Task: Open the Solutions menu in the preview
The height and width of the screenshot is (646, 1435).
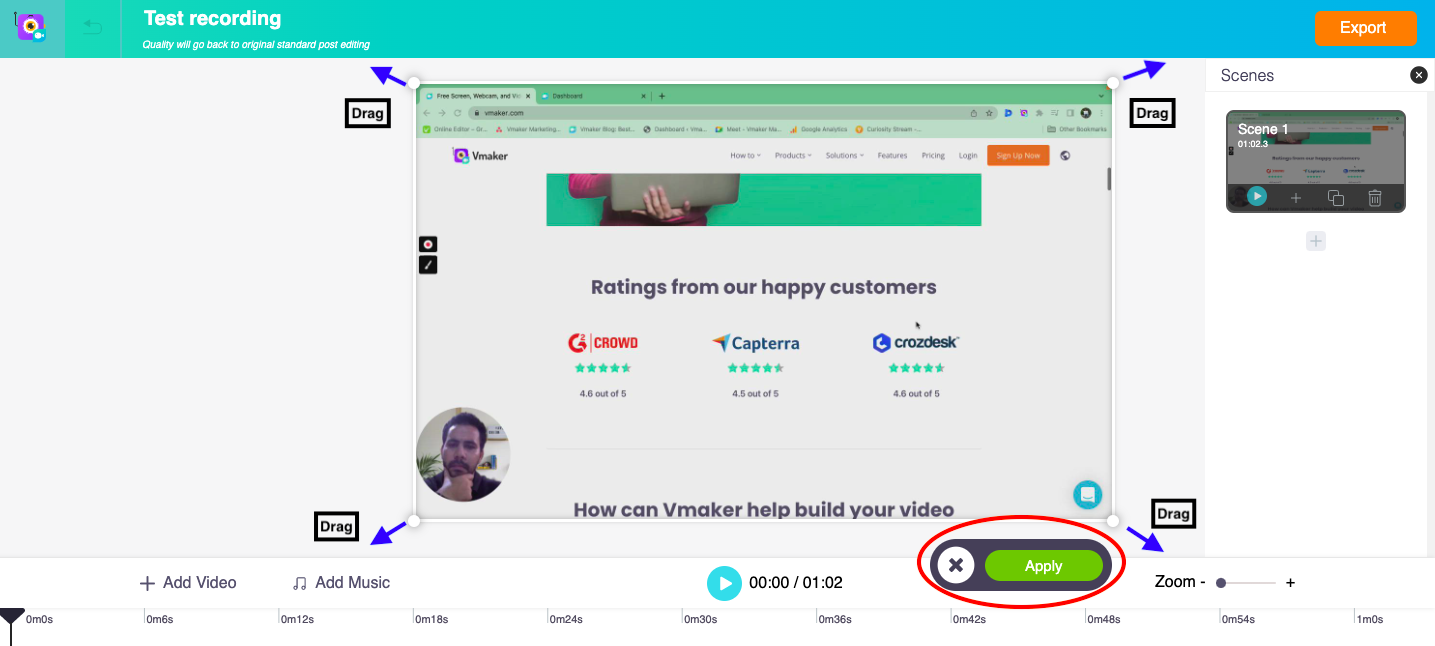Action: coord(845,155)
